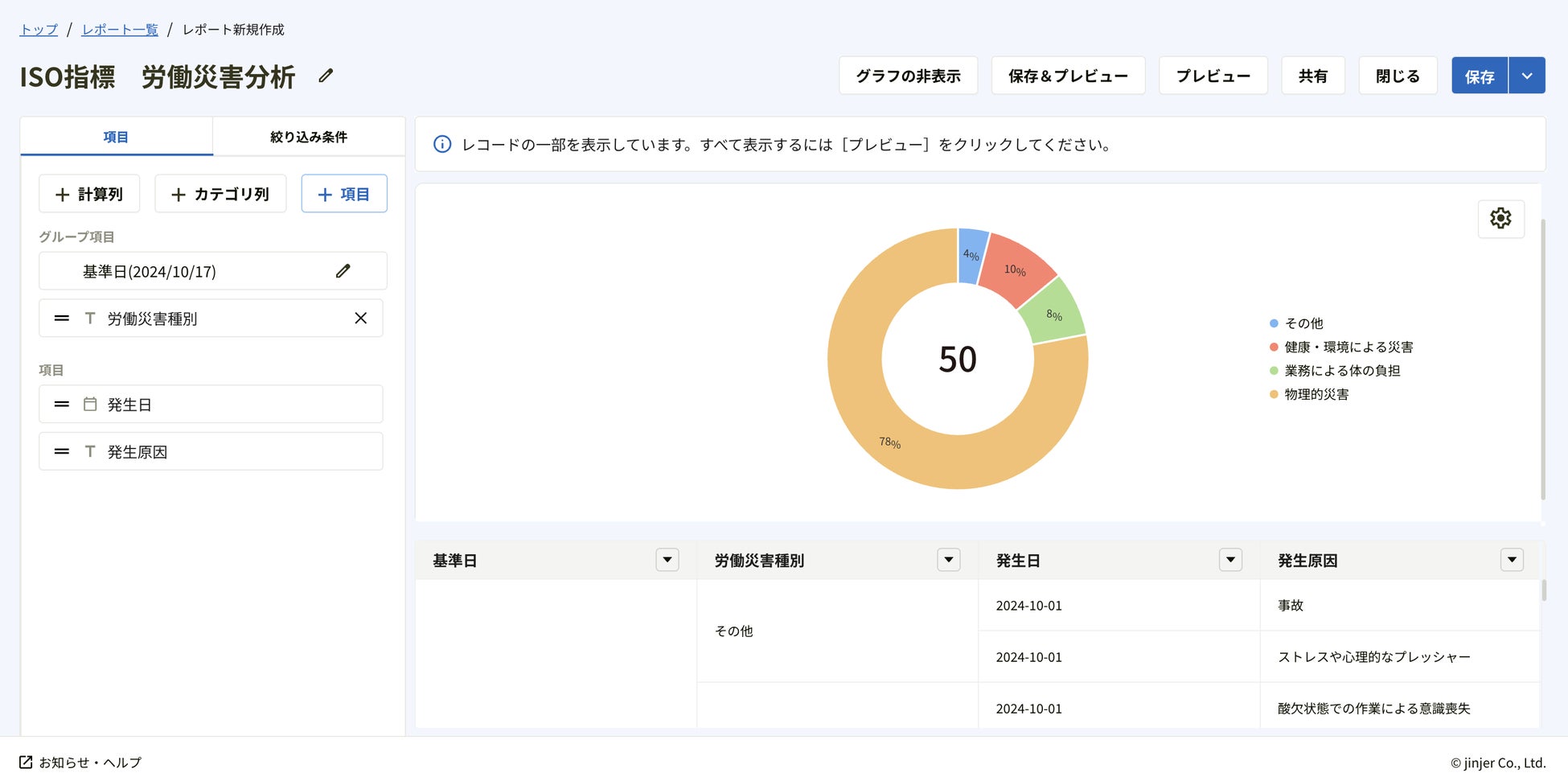This screenshot has width=1568, height=781.
Task: Edit the 基準日 group item pencil icon
Action: point(343,271)
